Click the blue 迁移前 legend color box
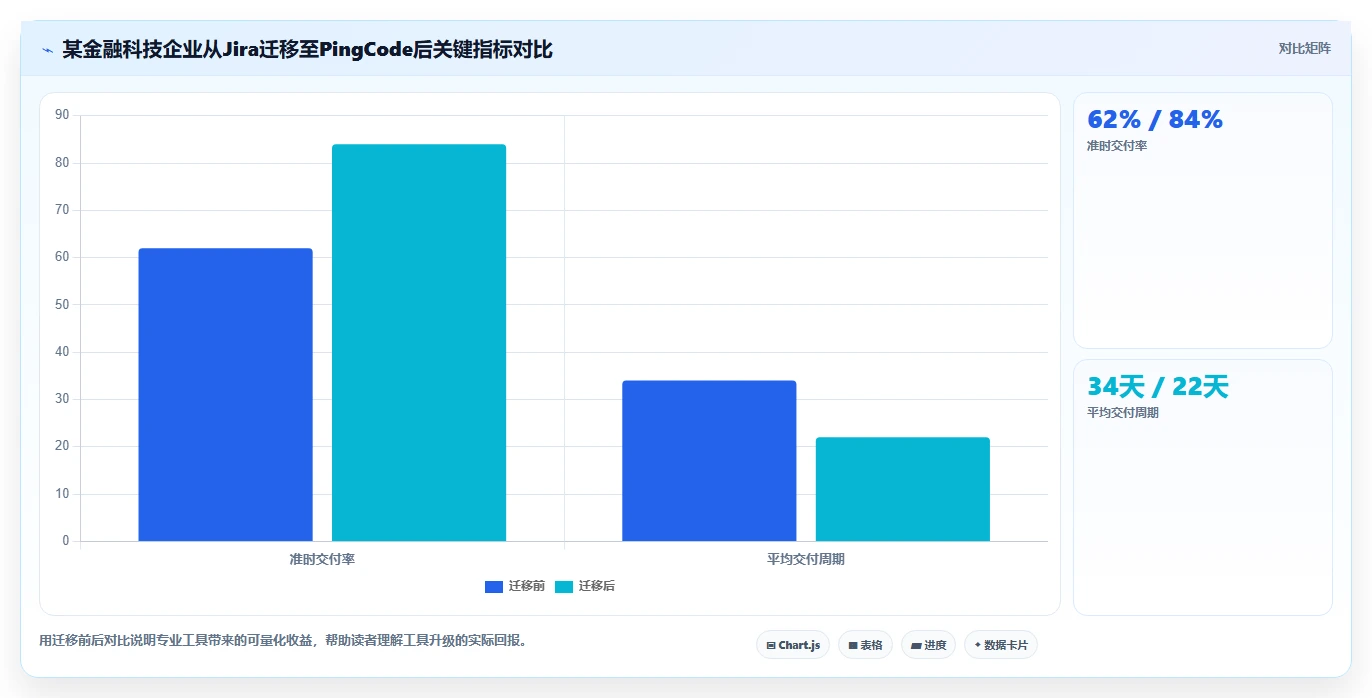Screen dimensions: 1372x698 494,587
